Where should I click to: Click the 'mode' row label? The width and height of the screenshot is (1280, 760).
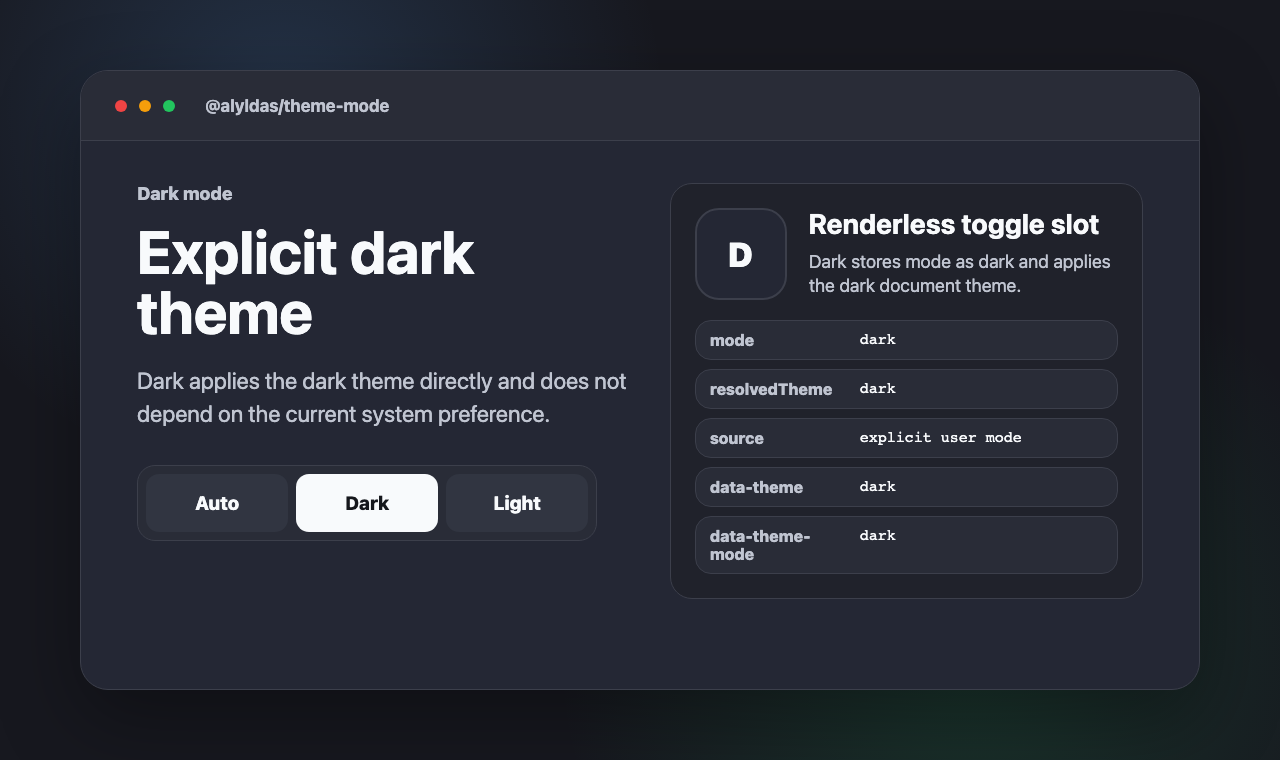(732, 340)
